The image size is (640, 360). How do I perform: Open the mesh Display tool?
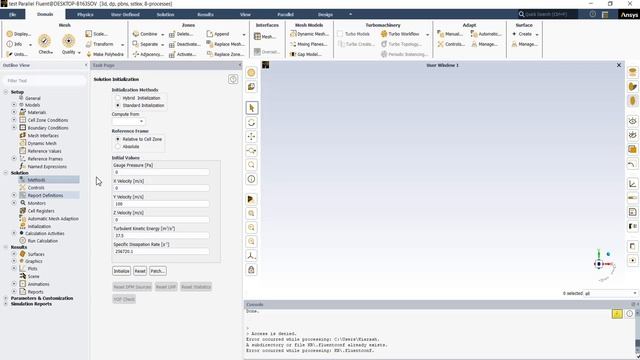18,34
